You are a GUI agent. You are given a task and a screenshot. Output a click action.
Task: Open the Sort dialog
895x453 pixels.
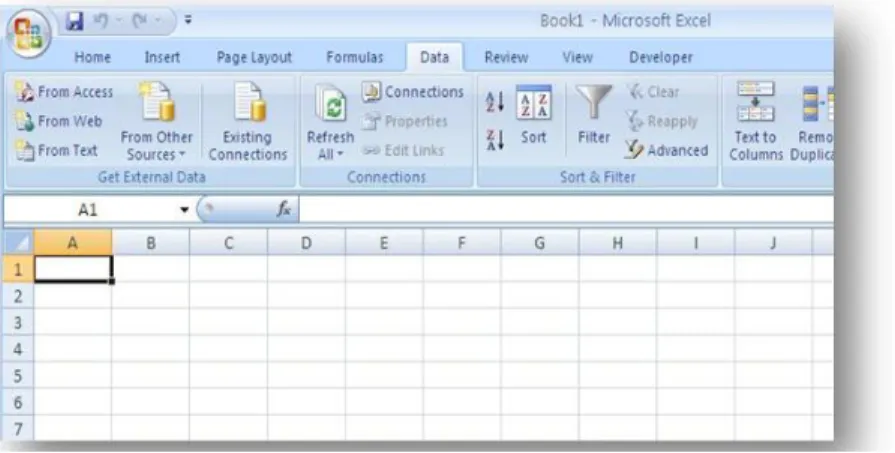point(534,116)
